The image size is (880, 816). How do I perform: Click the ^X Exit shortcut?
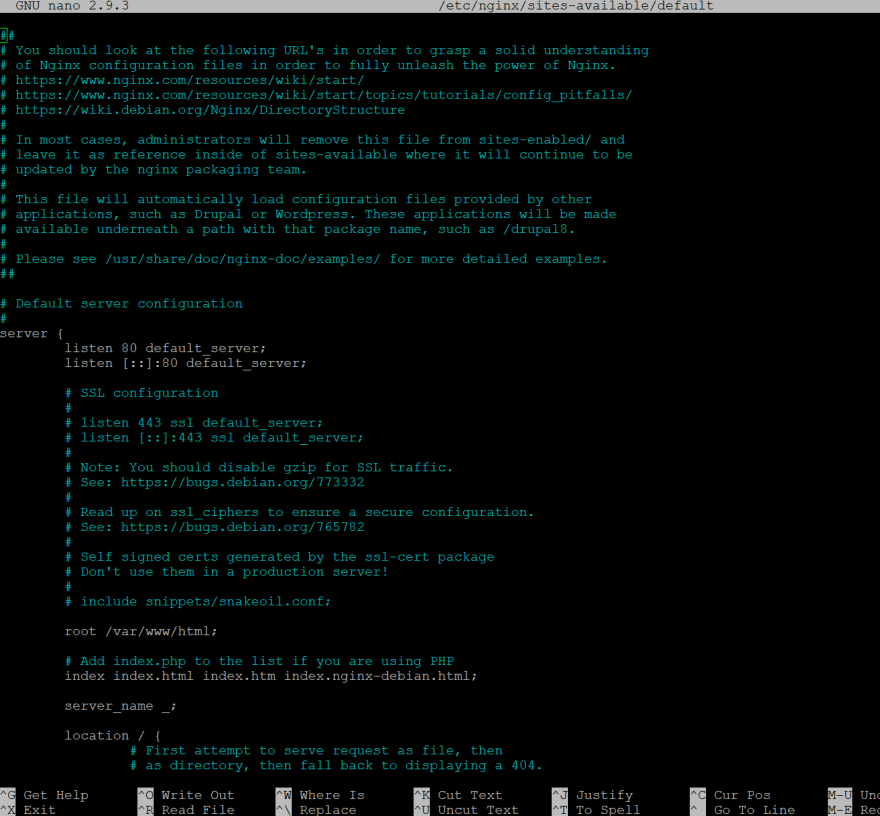(x=28, y=810)
